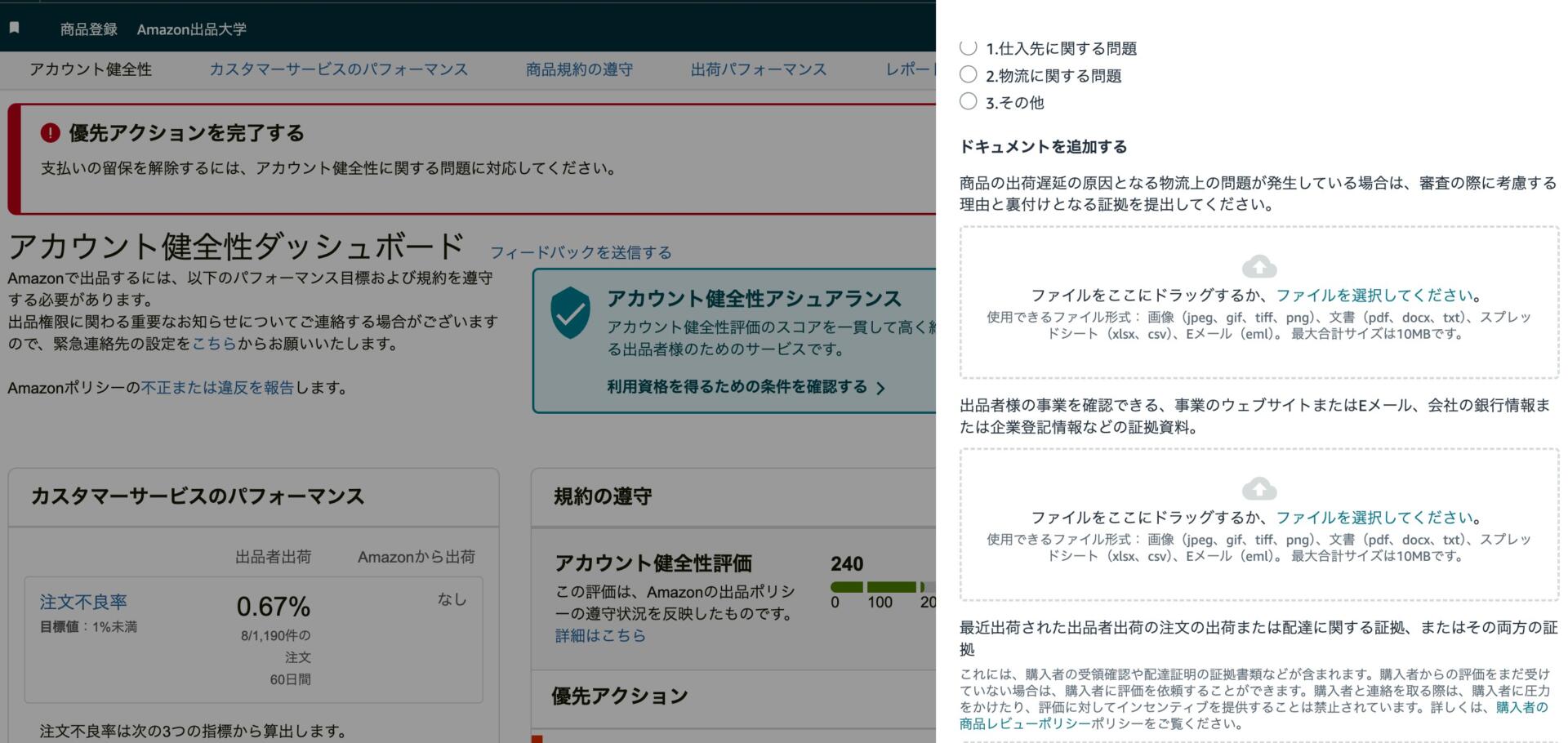Viewport: 1568px width, 743px height.
Task: Click the bookmark icon in the top navigation bar
Action: [14, 28]
